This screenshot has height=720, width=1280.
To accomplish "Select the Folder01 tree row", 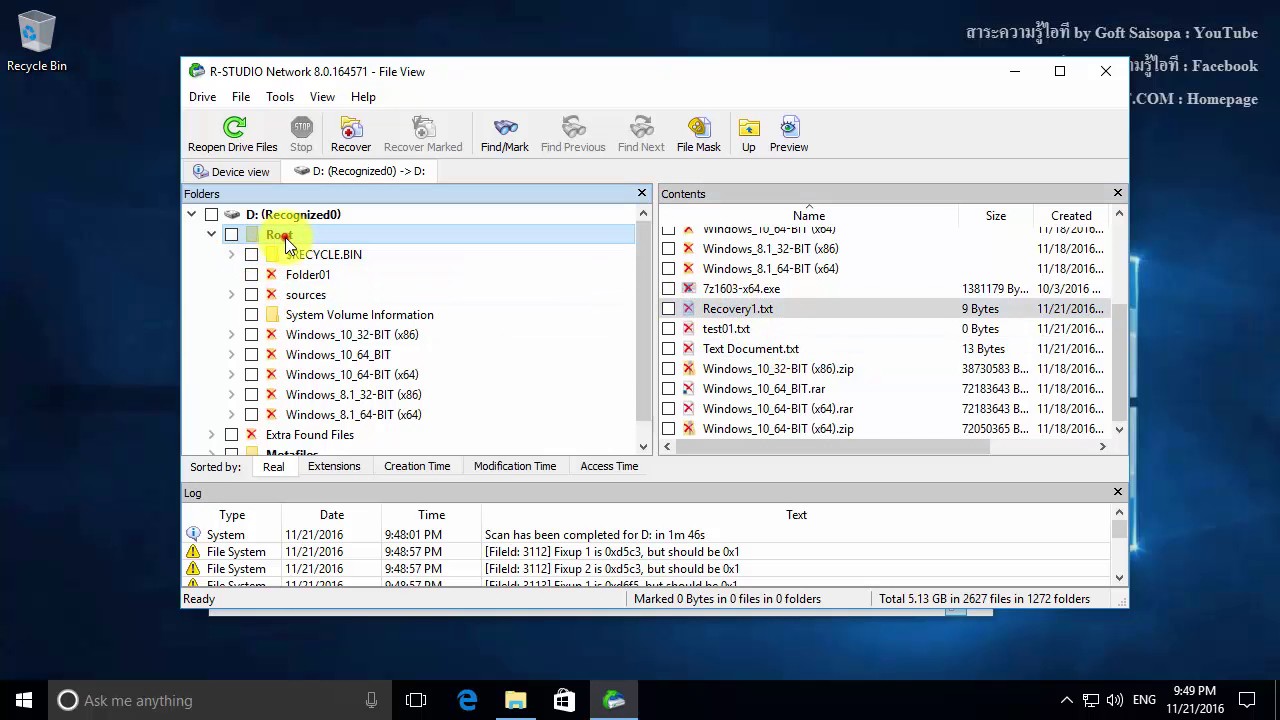I will coord(308,274).
